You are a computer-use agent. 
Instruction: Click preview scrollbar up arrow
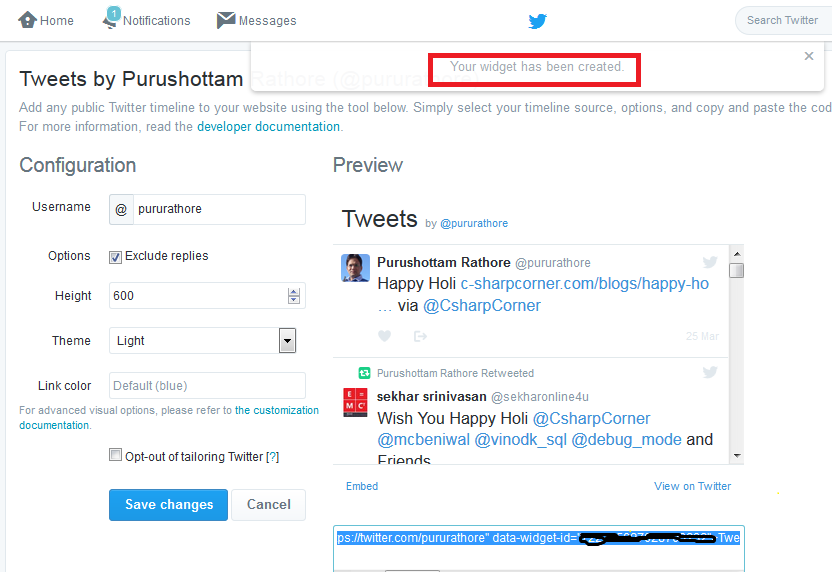(736, 254)
